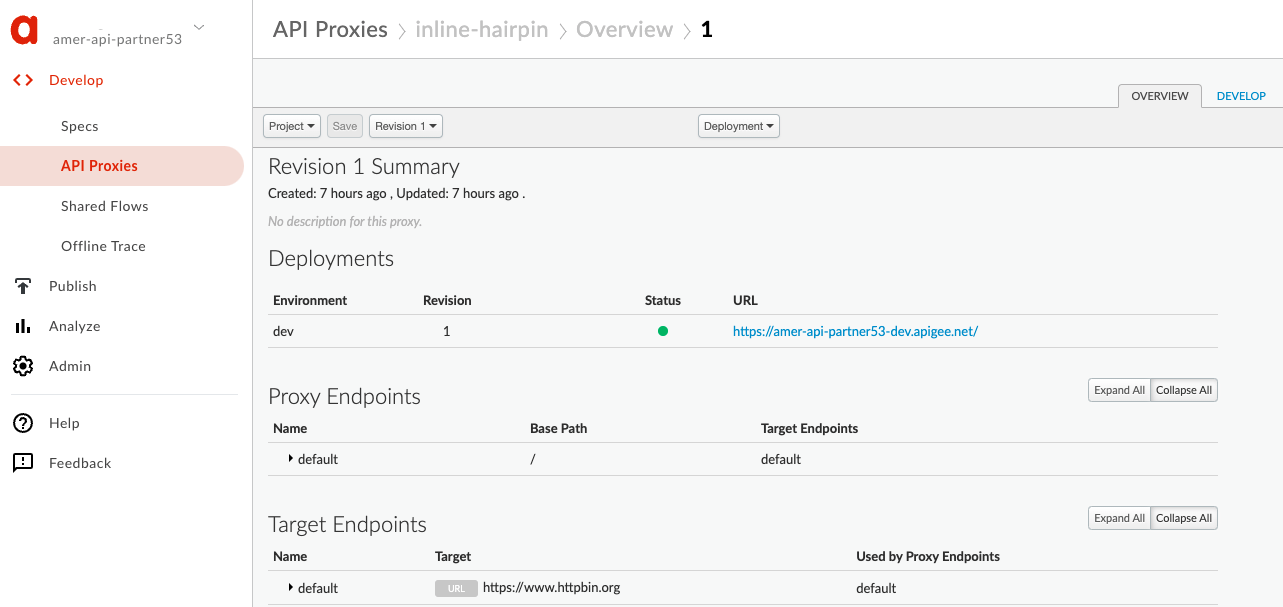Click the Apigee logo icon
Screen dimensions: 1283x607
[24, 30]
